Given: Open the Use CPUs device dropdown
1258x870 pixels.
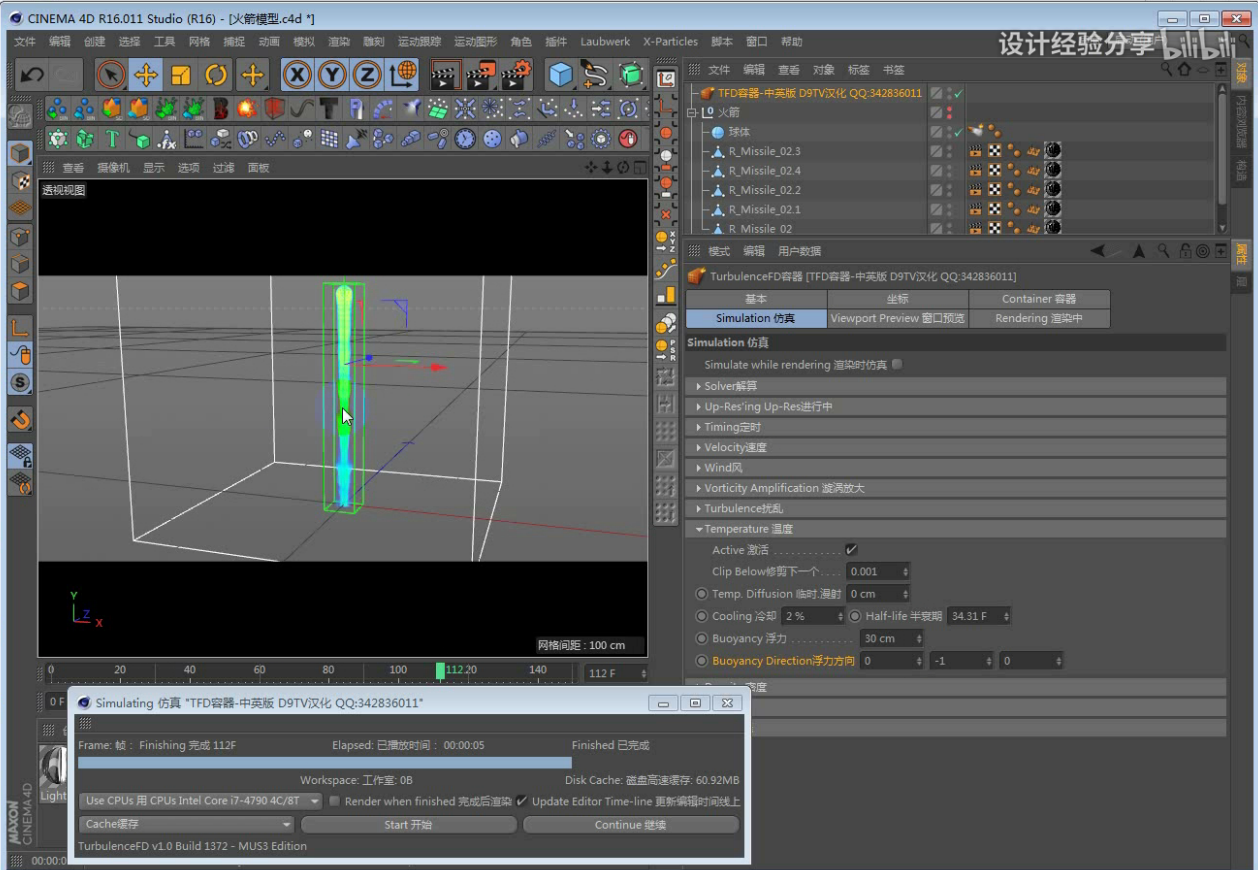Looking at the screenshot, I should [x=200, y=801].
